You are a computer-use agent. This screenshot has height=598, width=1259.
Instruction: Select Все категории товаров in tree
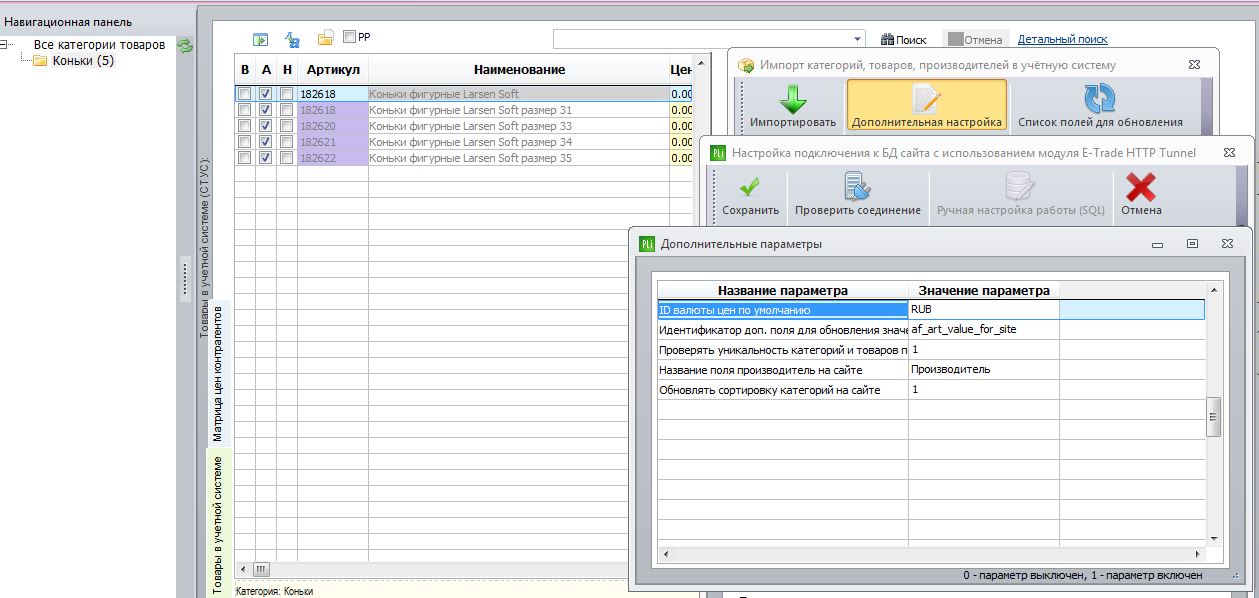[x=99, y=45]
